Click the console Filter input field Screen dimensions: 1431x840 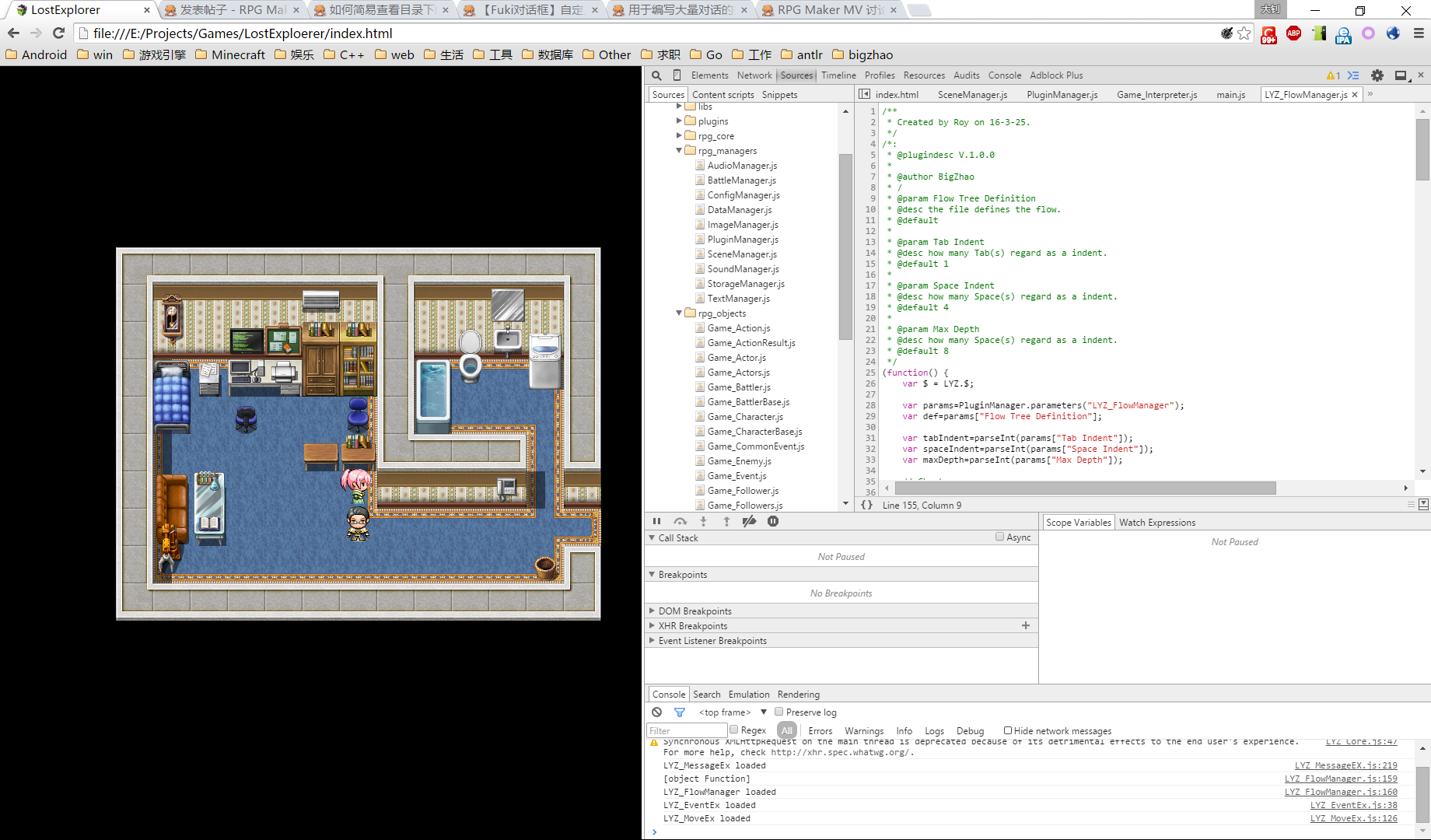click(687, 730)
